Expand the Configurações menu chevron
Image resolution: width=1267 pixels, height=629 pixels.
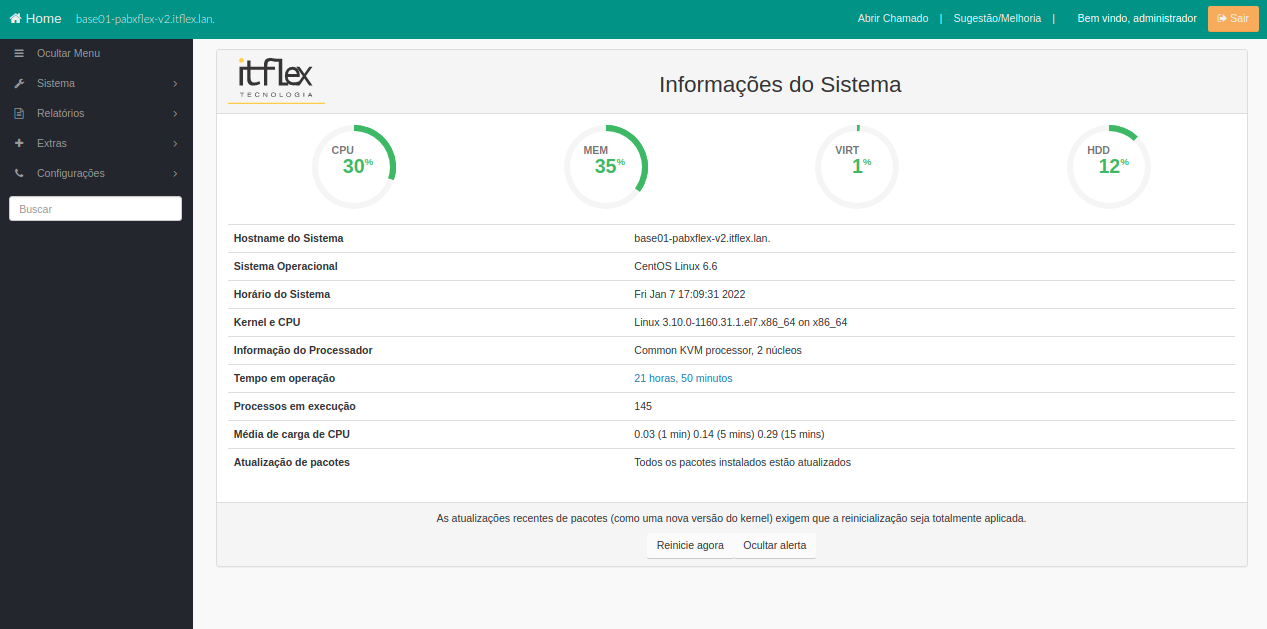click(x=175, y=174)
